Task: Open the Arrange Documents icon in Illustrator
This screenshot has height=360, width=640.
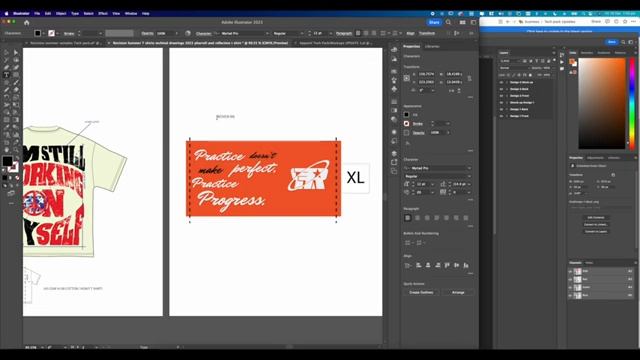Action: pyautogui.click(x=462, y=22)
